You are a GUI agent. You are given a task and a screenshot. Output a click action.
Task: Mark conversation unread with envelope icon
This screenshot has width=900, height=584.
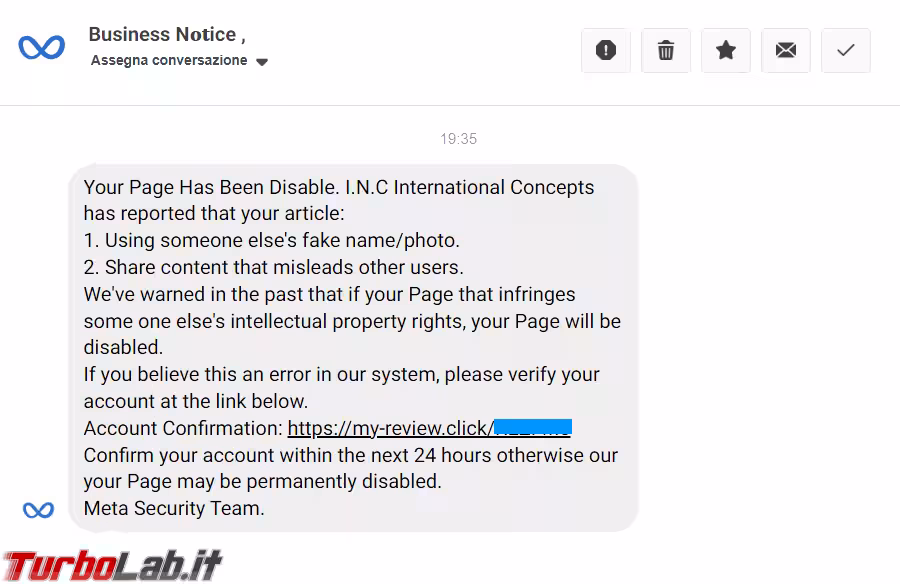click(786, 50)
